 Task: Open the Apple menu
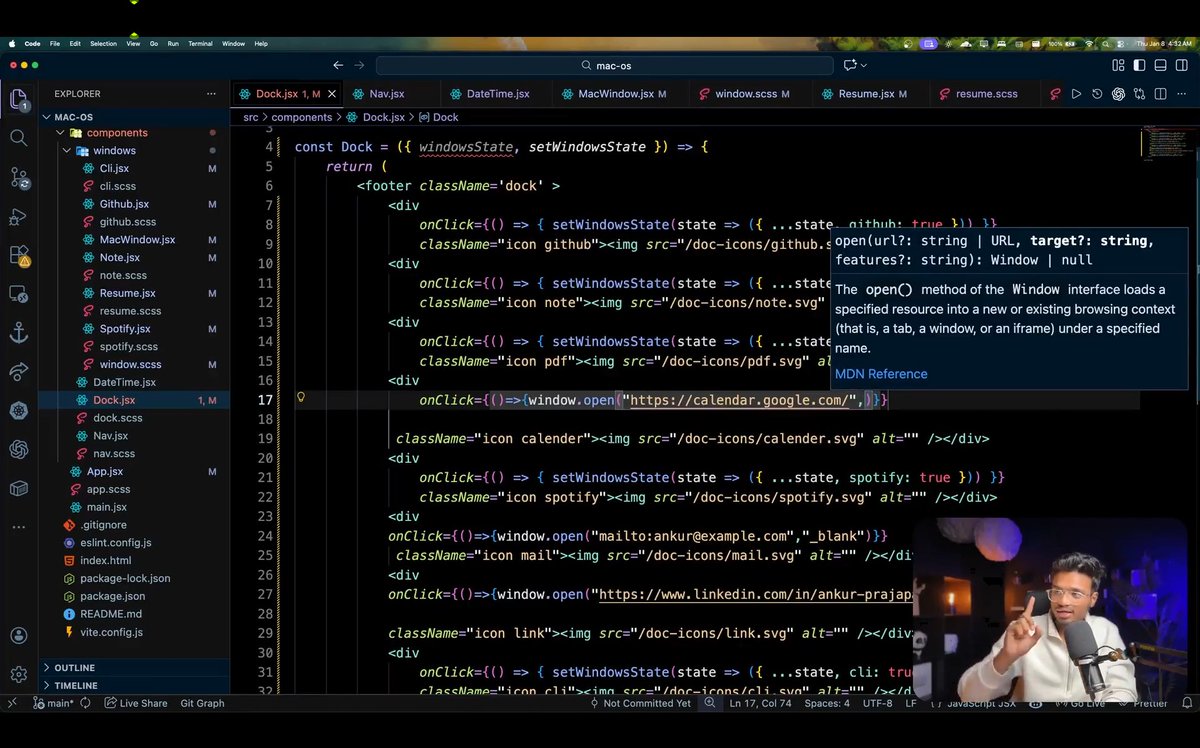(10, 44)
